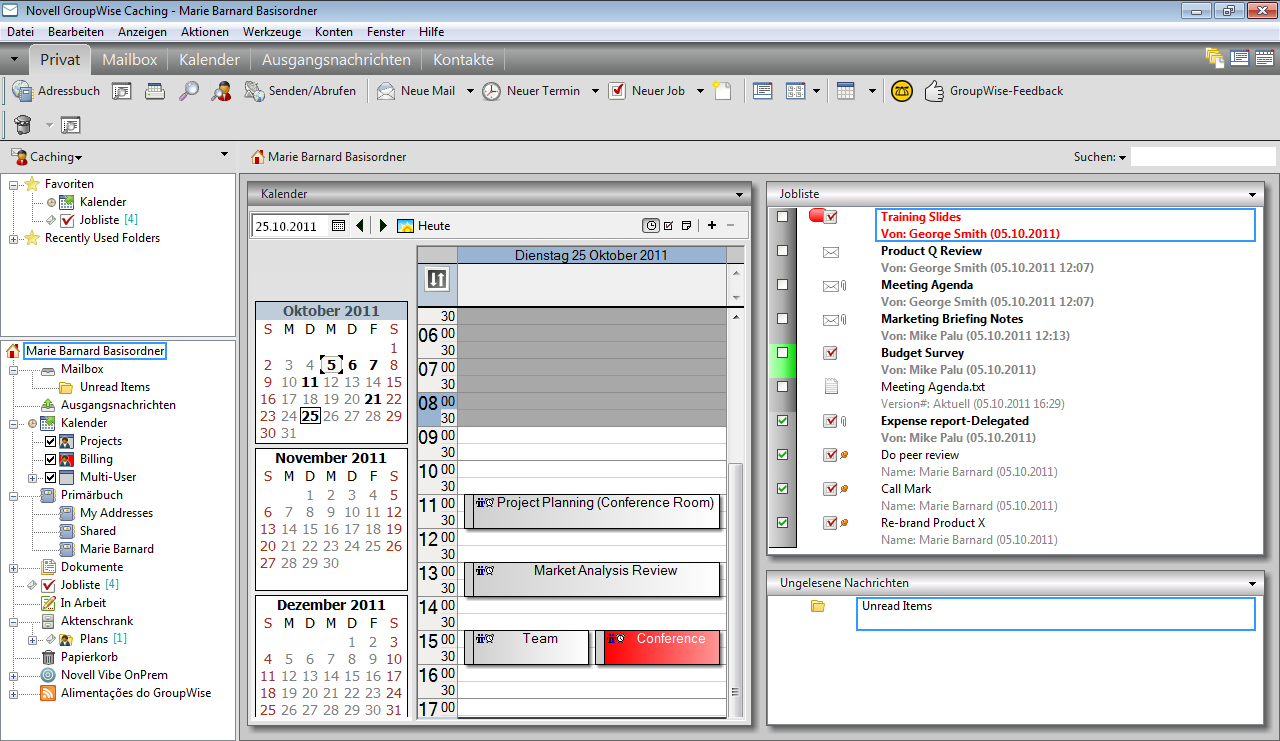
Task: Open the Adressbuch address book
Action: (56, 91)
